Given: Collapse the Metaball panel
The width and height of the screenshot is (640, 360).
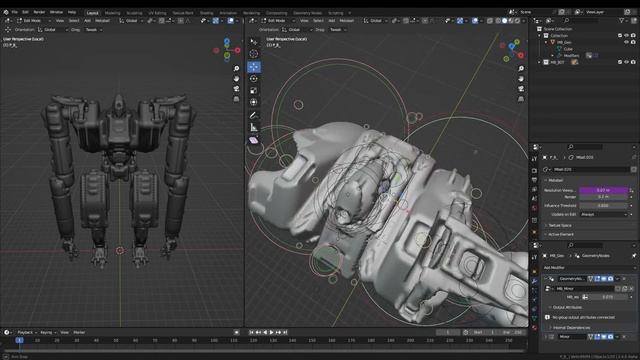Looking at the screenshot, I should pyautogui.click(x=554, y=180).
